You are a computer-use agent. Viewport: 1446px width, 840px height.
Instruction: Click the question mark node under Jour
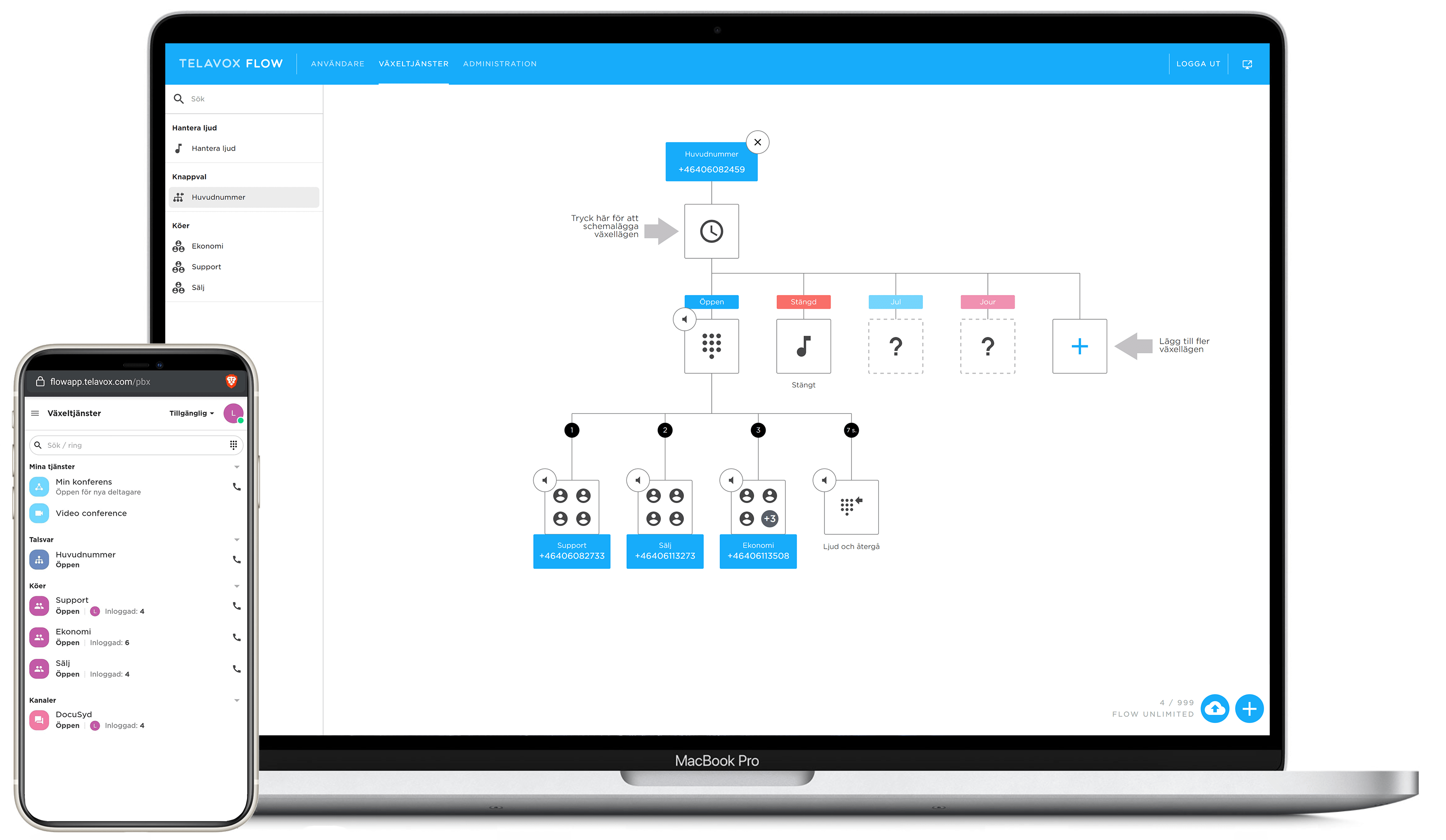(987, 346)
